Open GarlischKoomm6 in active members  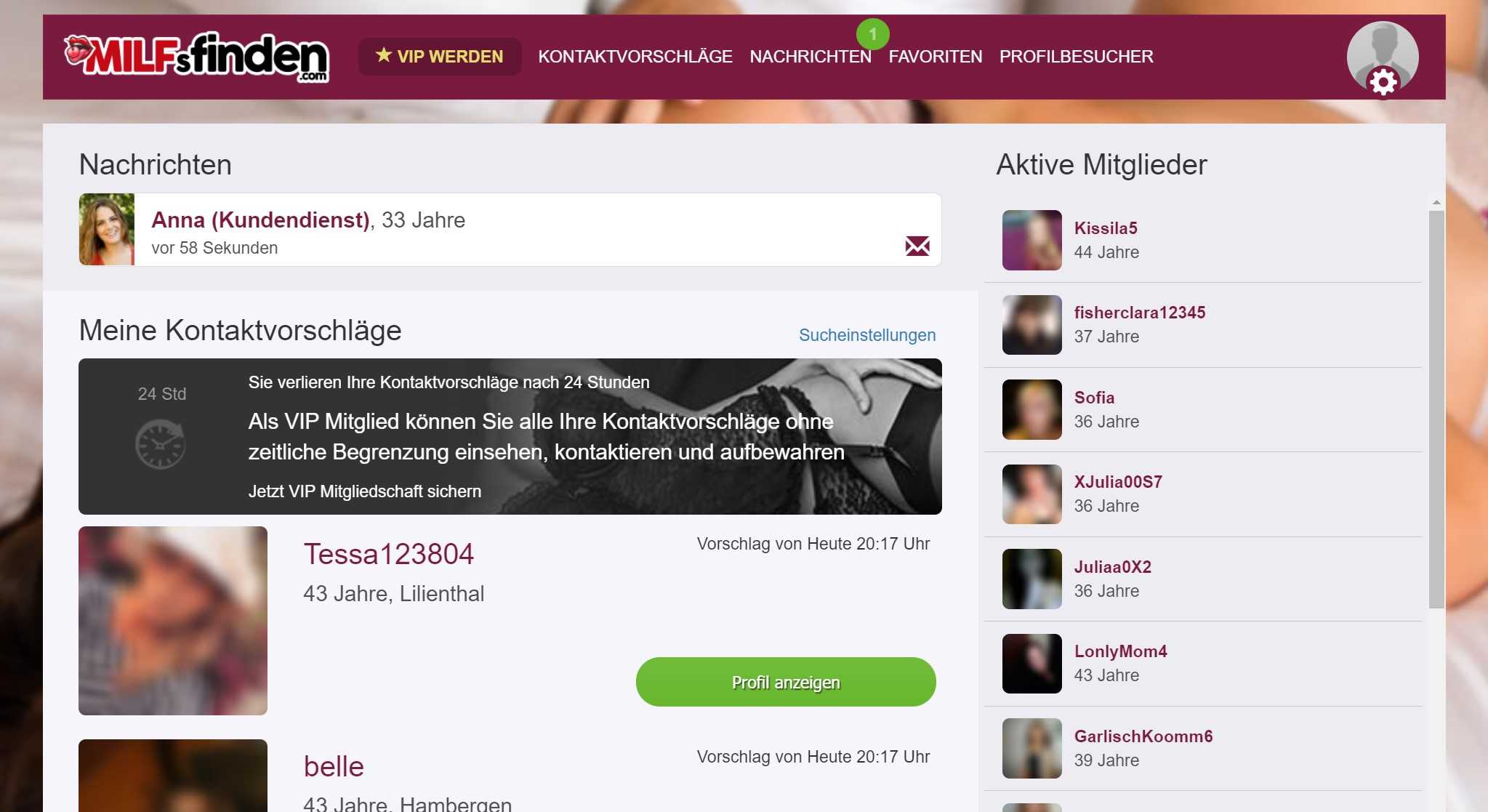(1143, 736)
